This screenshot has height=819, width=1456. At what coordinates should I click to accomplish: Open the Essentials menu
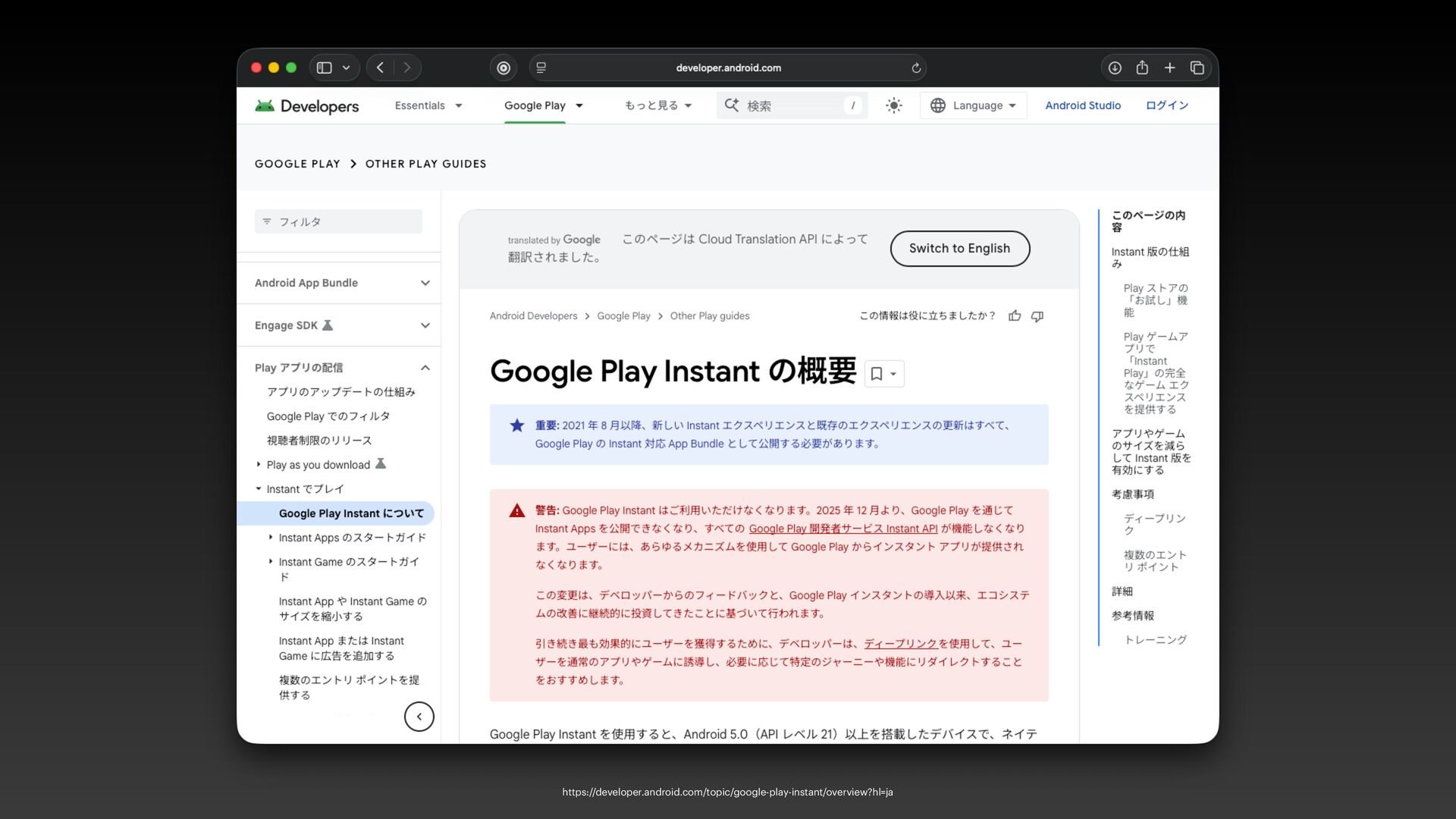click(x=428, y=105)
